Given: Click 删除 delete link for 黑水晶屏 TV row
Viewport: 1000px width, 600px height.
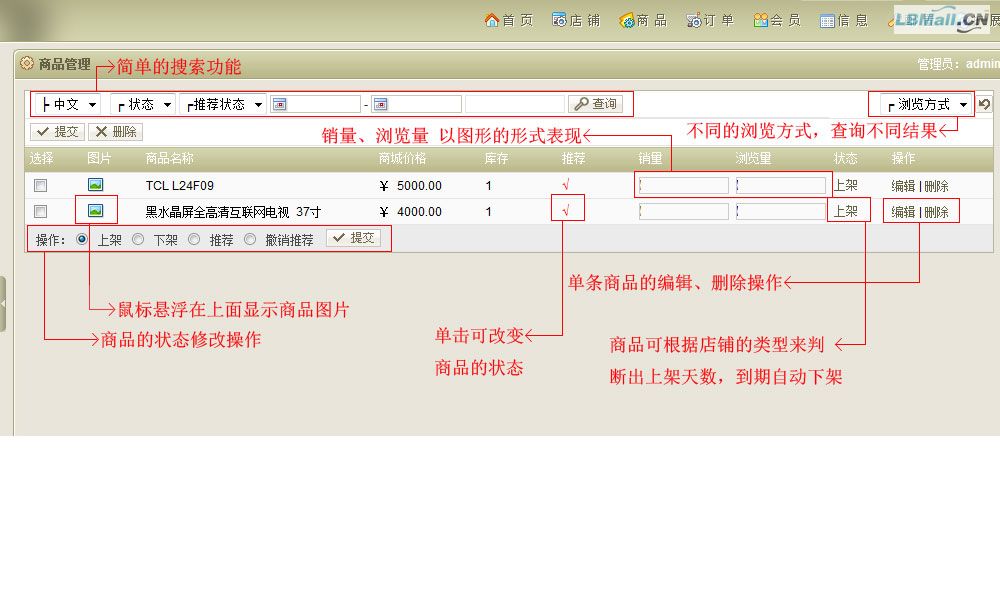Looking at the screenshot, I should pyautogui.click(x=936, y=212).
